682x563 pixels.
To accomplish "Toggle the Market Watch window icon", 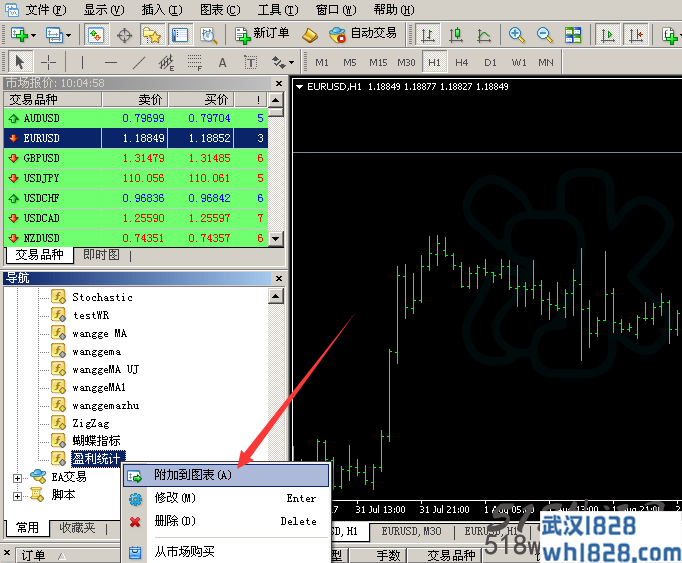I will coord(95,35).
